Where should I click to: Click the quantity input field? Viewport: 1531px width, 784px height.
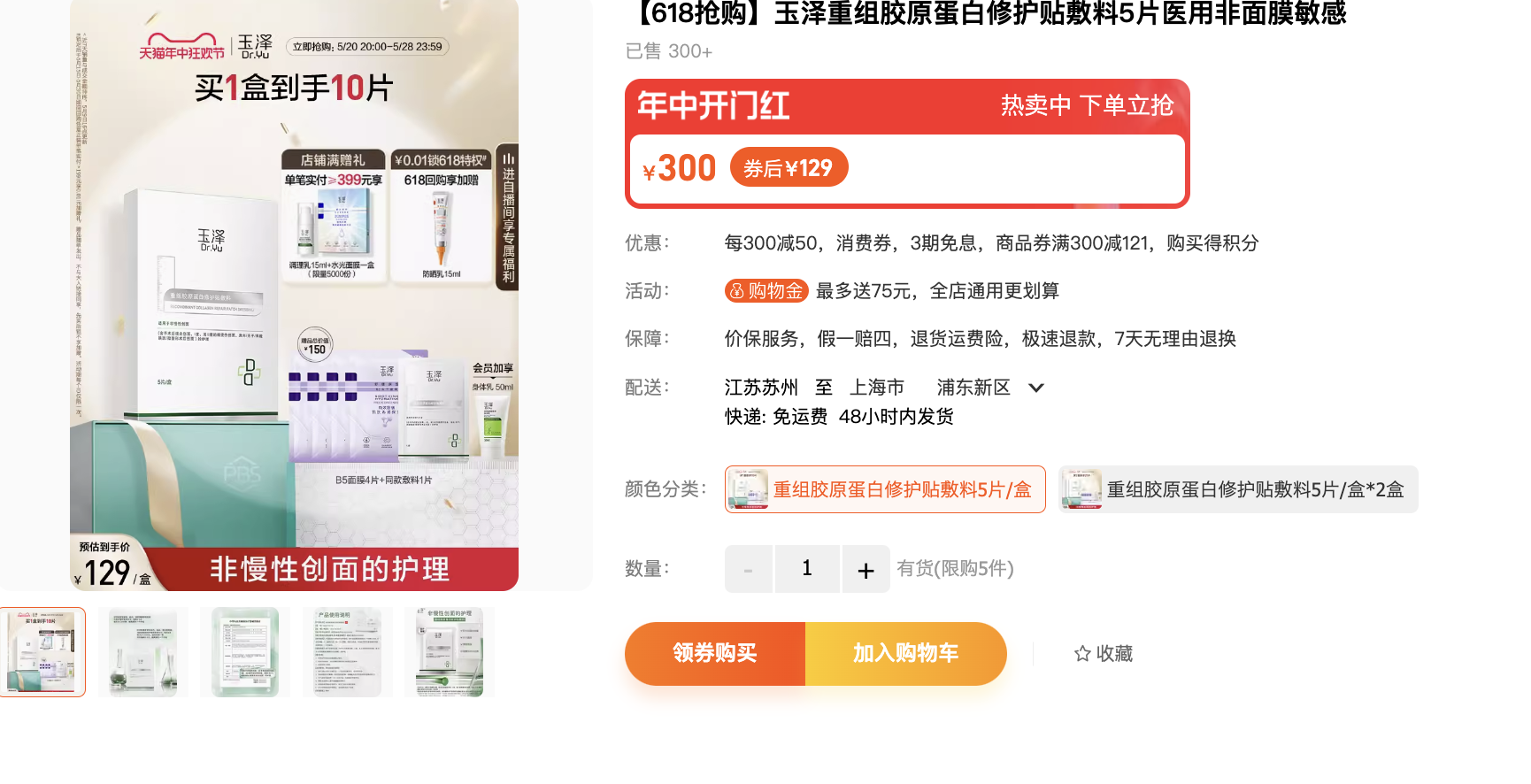coord(807,569)
